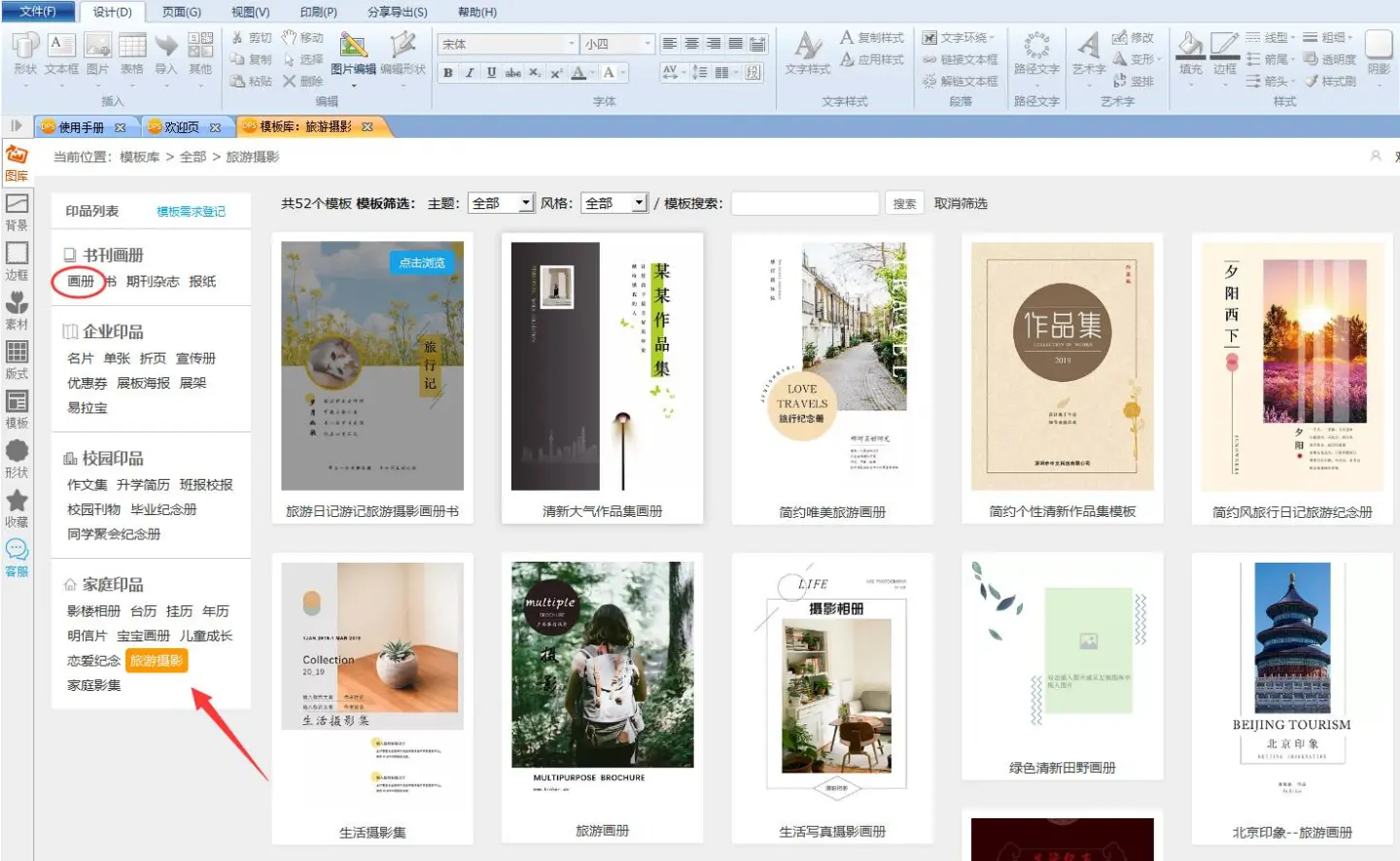The height and width of the screenshot is (861, 1400).
Task: Switch to the 页面(G) ribbon tab
Action: [181, 12]
